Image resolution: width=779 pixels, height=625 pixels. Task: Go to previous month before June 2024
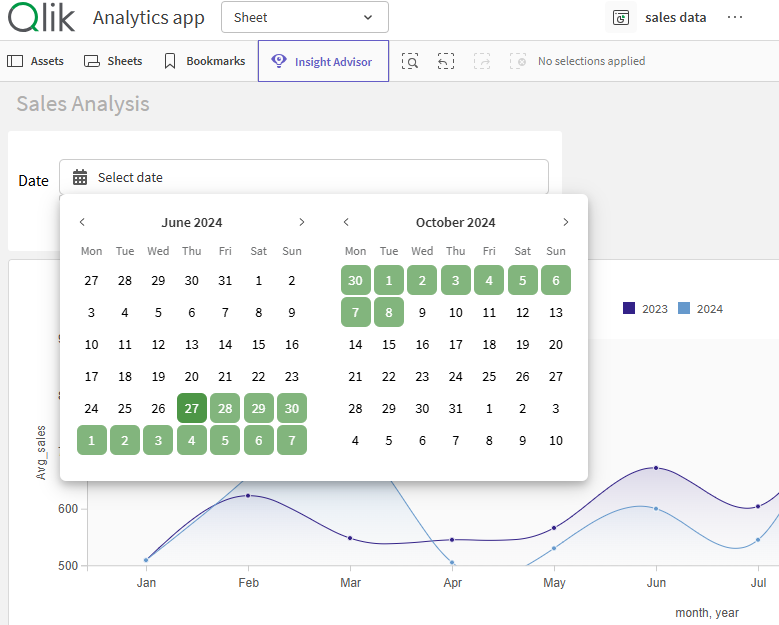pyautogui.click(x=82, y=222)
